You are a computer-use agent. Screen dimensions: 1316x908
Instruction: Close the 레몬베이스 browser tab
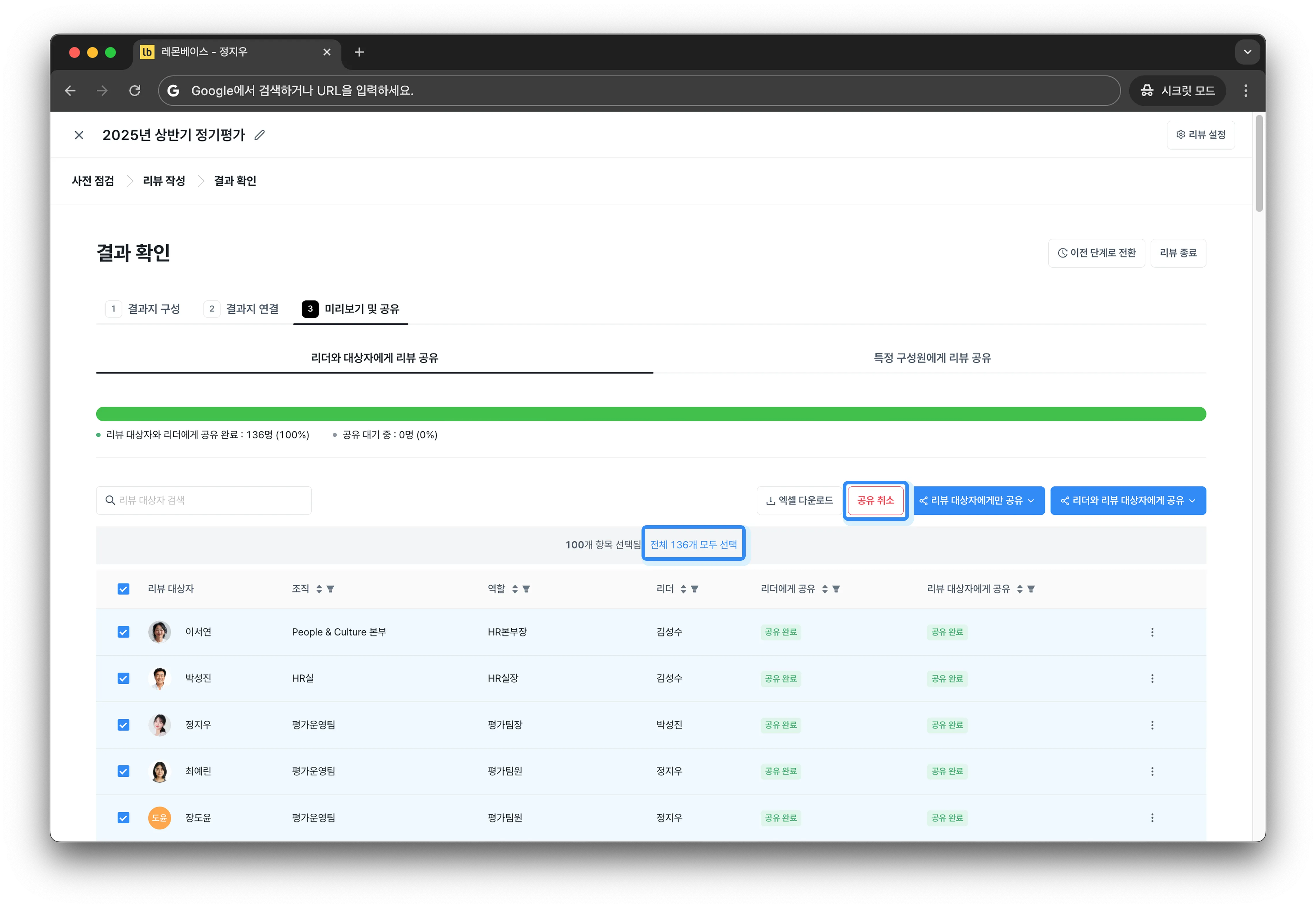[x=327, y=52]
